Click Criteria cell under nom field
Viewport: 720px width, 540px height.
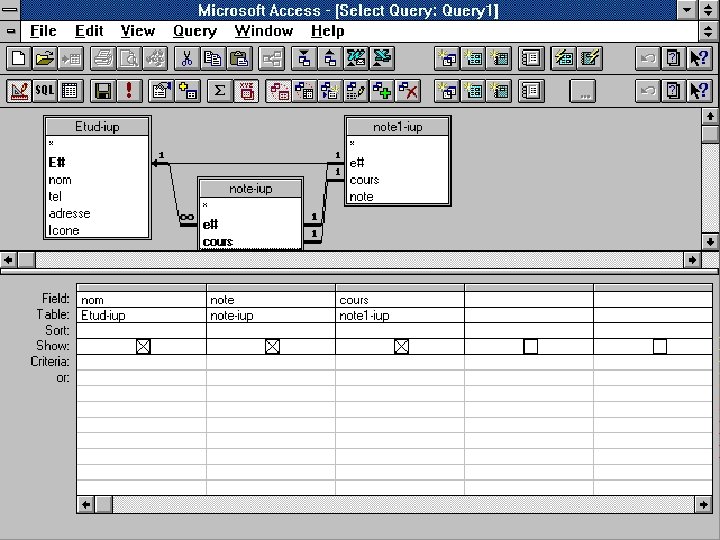[141, 362]
